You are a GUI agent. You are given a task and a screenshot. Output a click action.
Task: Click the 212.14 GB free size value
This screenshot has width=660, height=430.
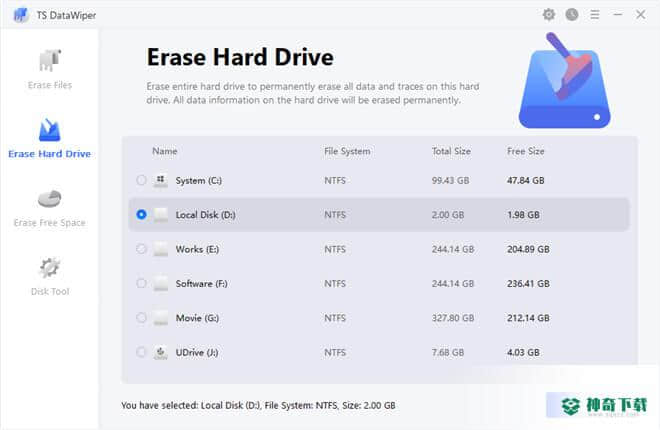pyautogui.click(x=528, y=318)
